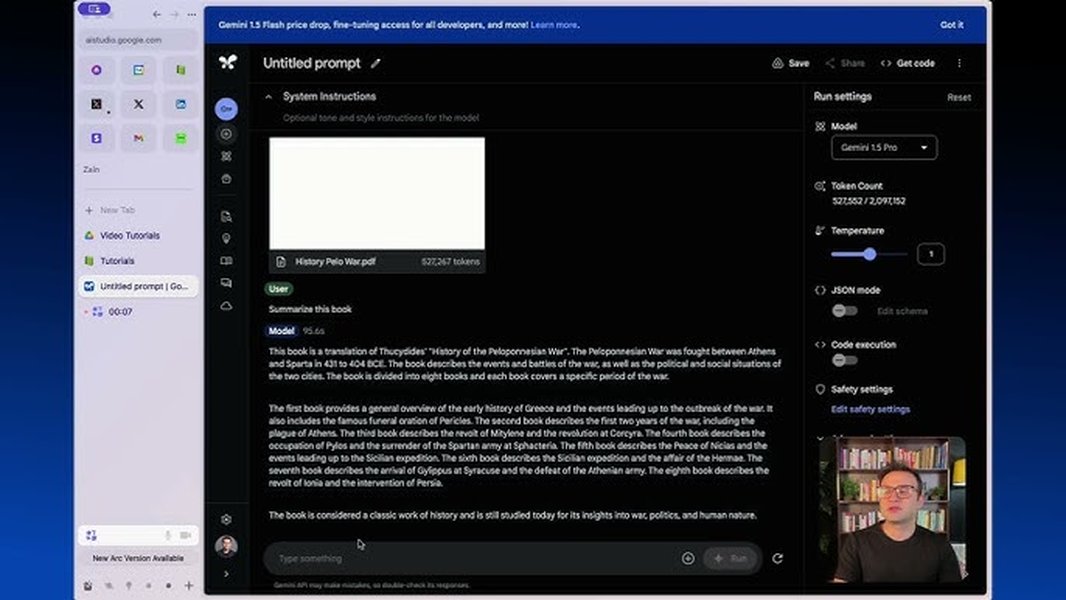Screen dimensions: 1066x600
Task: Go forward with the Arc forward arrow
Action: tap(175, 14)
